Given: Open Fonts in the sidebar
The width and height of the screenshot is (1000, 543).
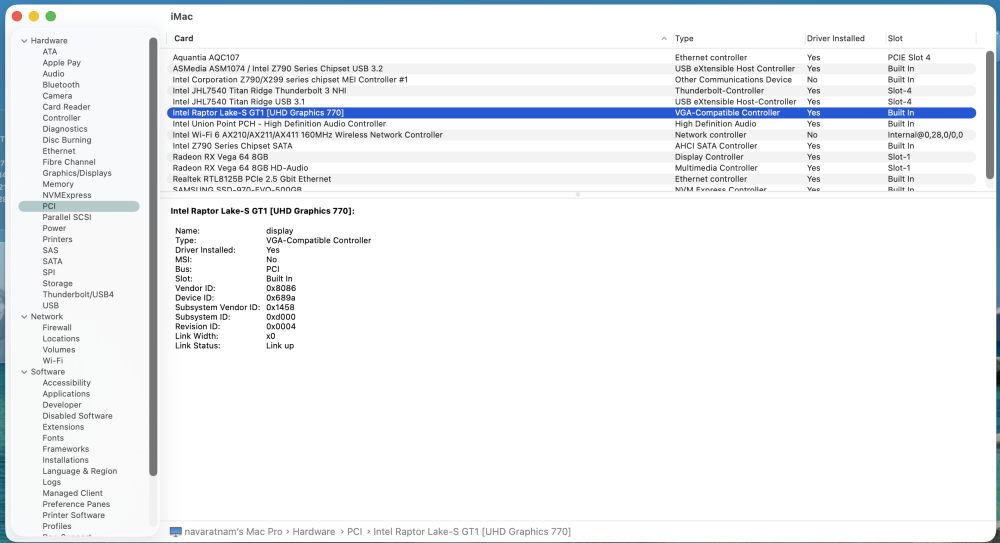Looking at the screenshot, I should pyautogui.click(x=53, y=438).
